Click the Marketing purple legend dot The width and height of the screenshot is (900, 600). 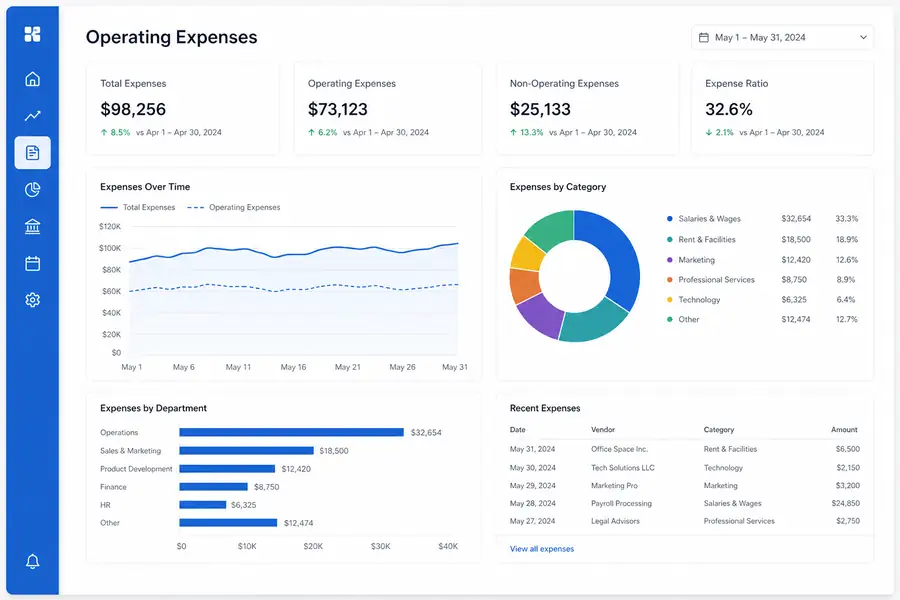click(669, 260)
